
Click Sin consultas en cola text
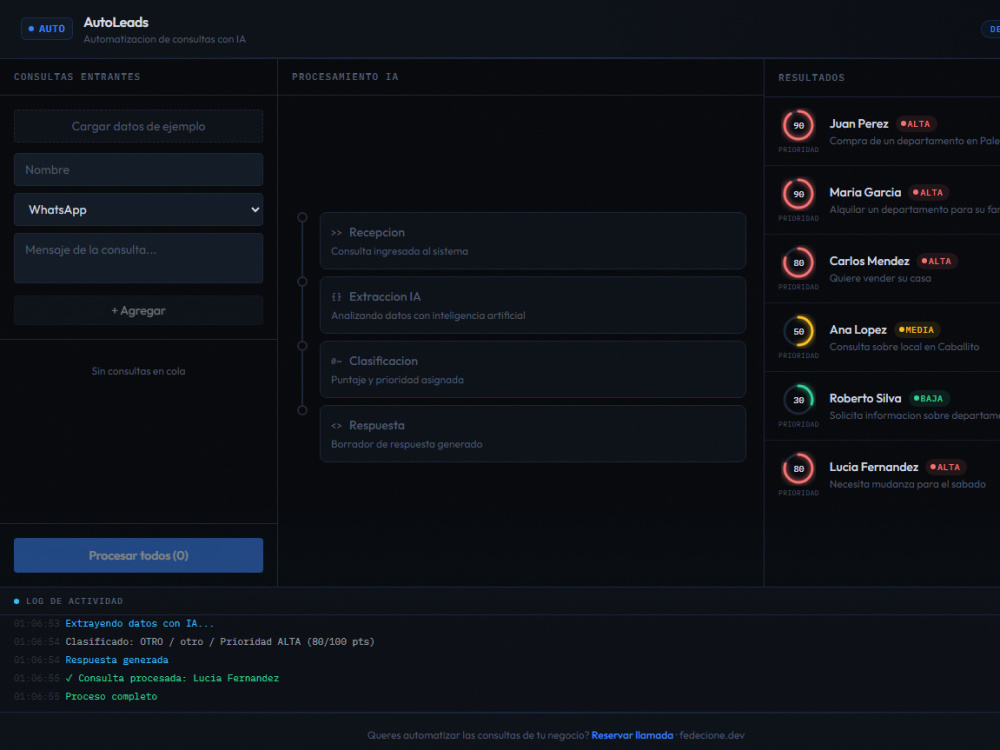click(x=138, y=371)
